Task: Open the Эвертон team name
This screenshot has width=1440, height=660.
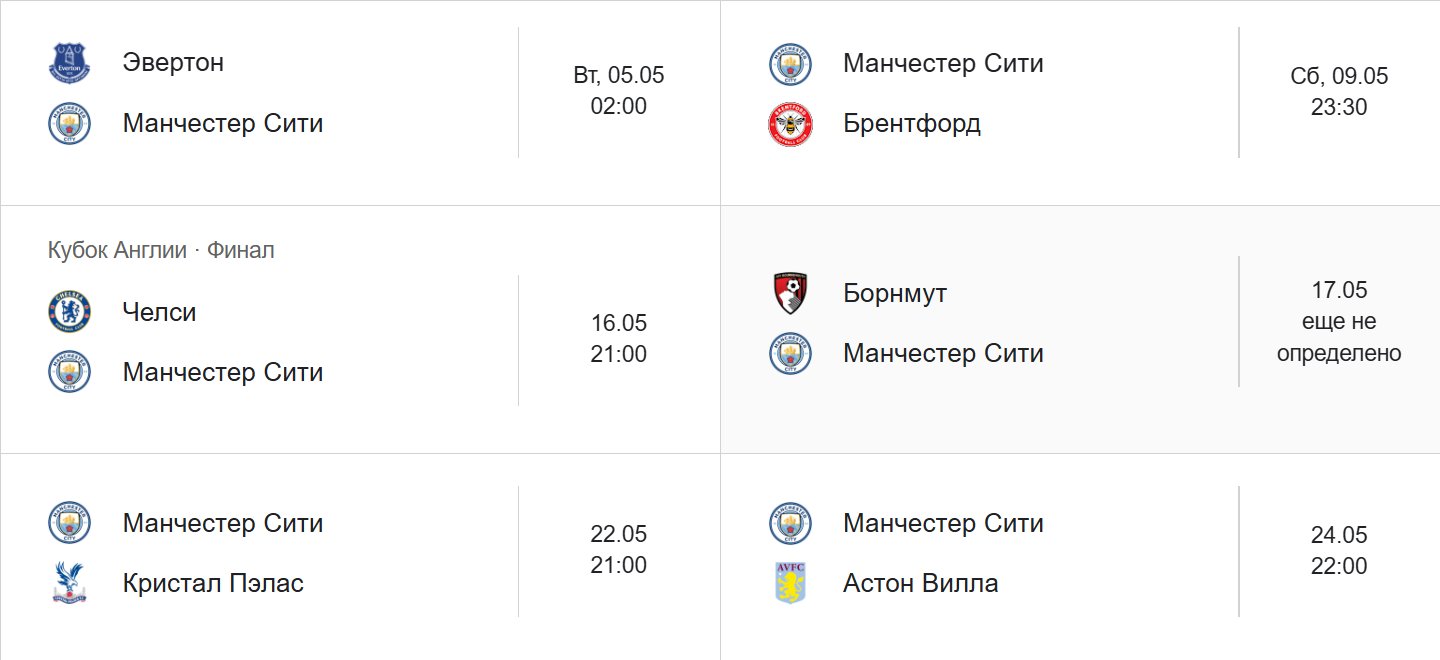Action: (x=173, y=63)
